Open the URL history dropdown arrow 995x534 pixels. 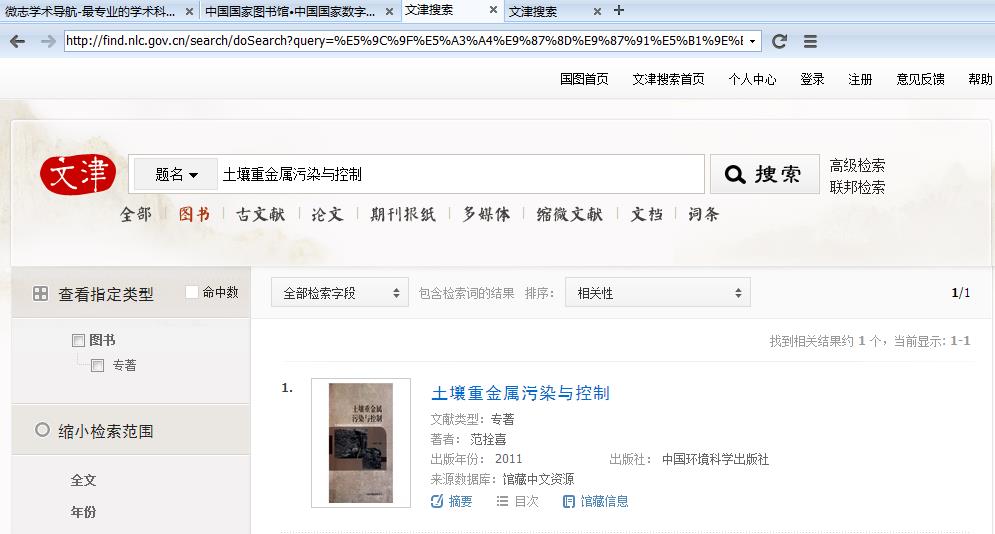tap(753, 41)
